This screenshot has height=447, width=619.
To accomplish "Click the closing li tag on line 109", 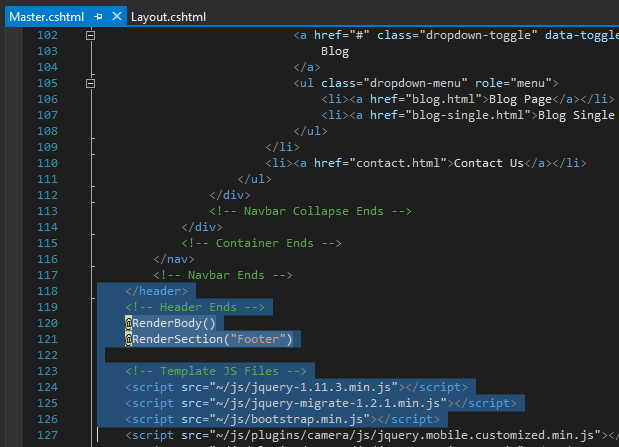I will (x=282, y=147).
